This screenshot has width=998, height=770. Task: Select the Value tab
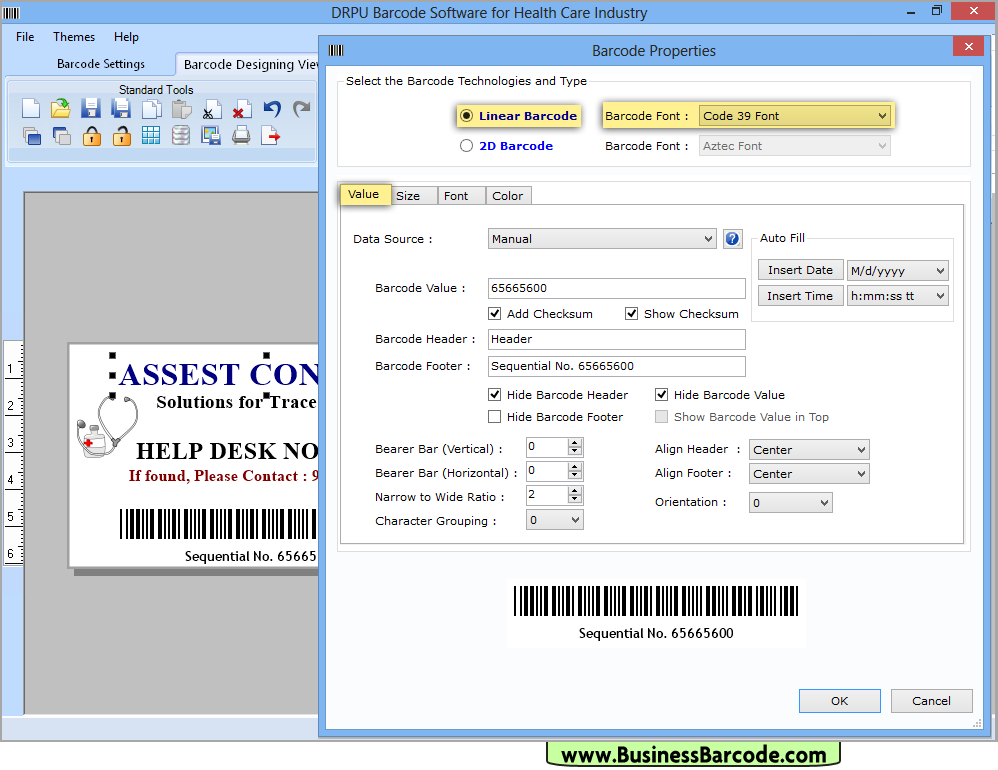tap(363, 194)
